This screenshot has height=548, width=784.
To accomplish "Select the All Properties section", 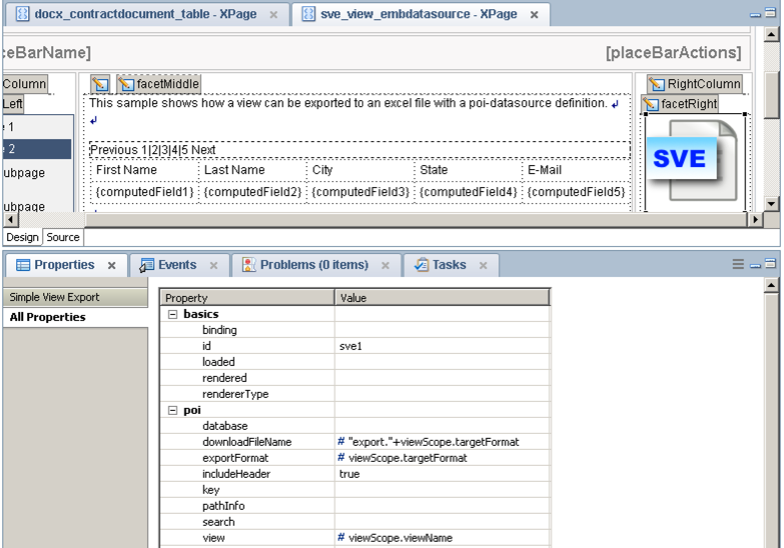I will click(48, 317).
